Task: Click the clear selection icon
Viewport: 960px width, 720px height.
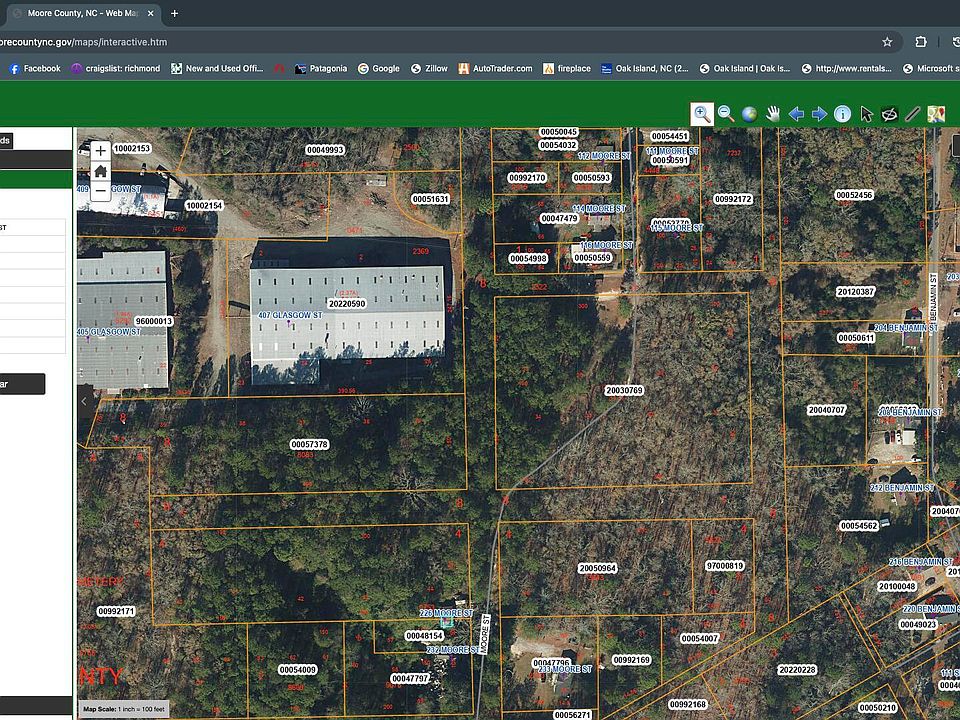Action: (x=889, y=114)
